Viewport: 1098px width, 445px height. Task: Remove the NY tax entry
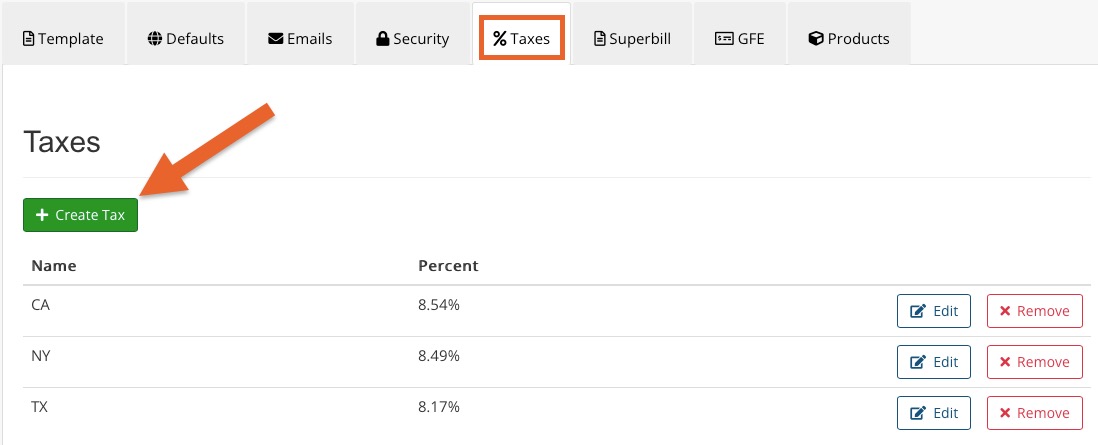point(1034,362)
